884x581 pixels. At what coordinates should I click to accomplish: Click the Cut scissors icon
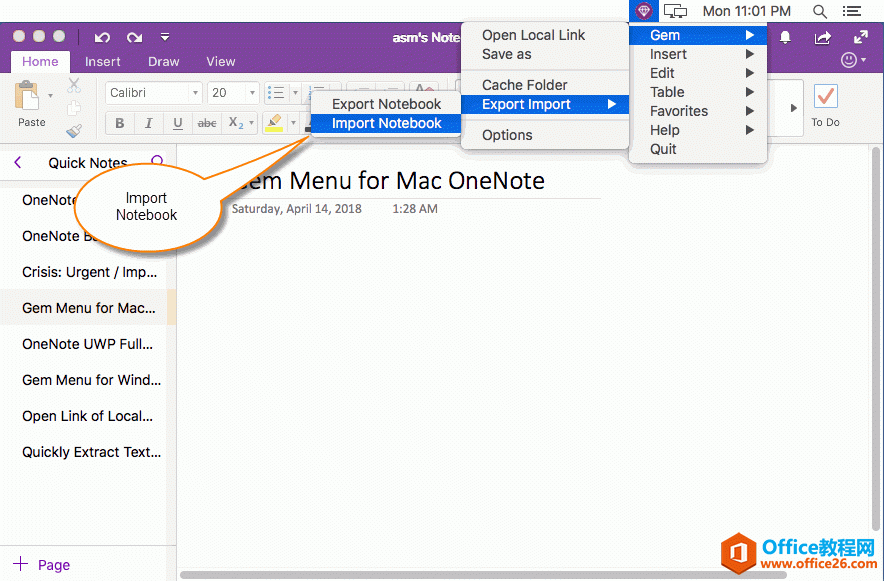click(74, 86)
